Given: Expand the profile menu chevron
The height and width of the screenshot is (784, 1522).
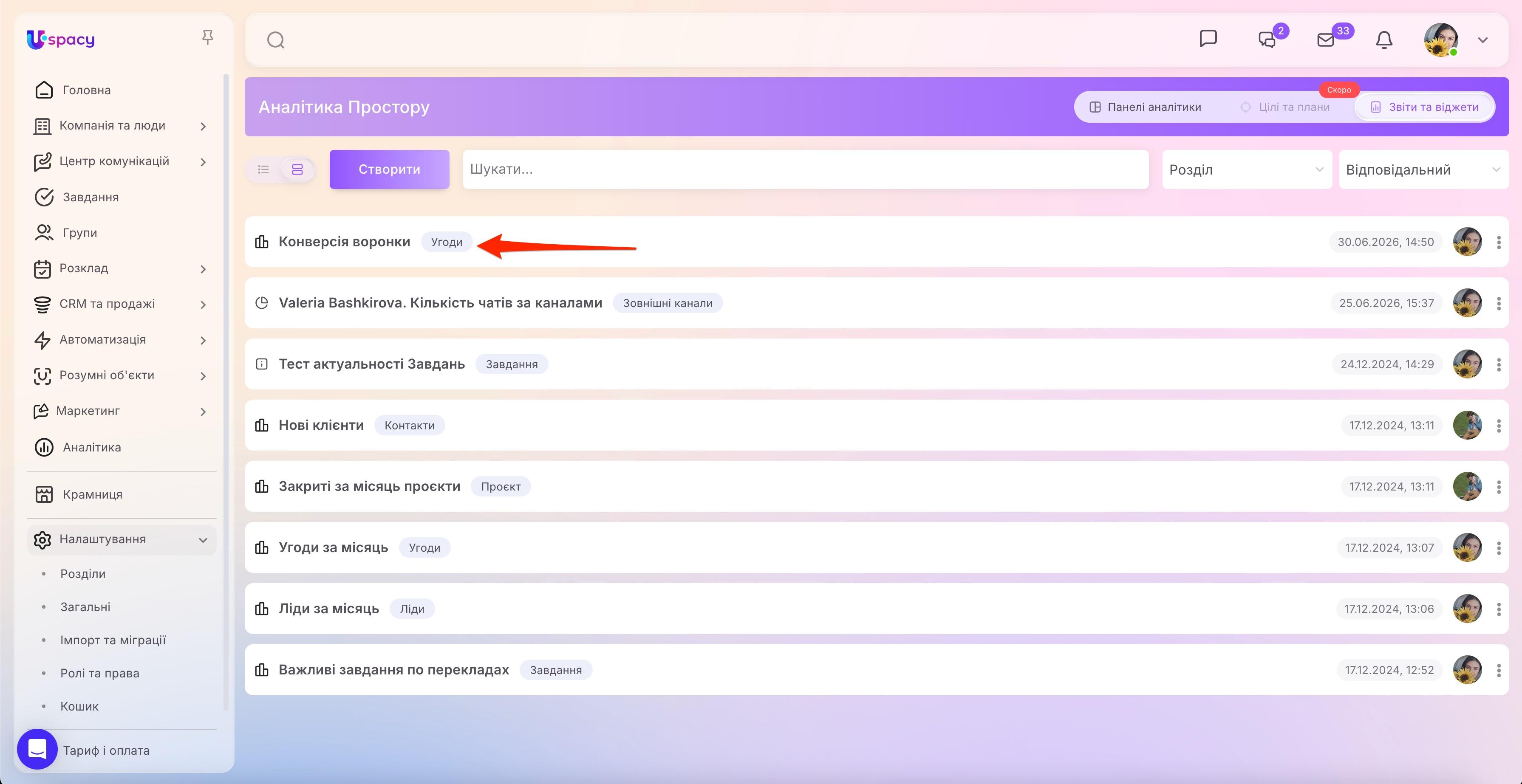Looking at the screenshot, I should (1482, 40).
